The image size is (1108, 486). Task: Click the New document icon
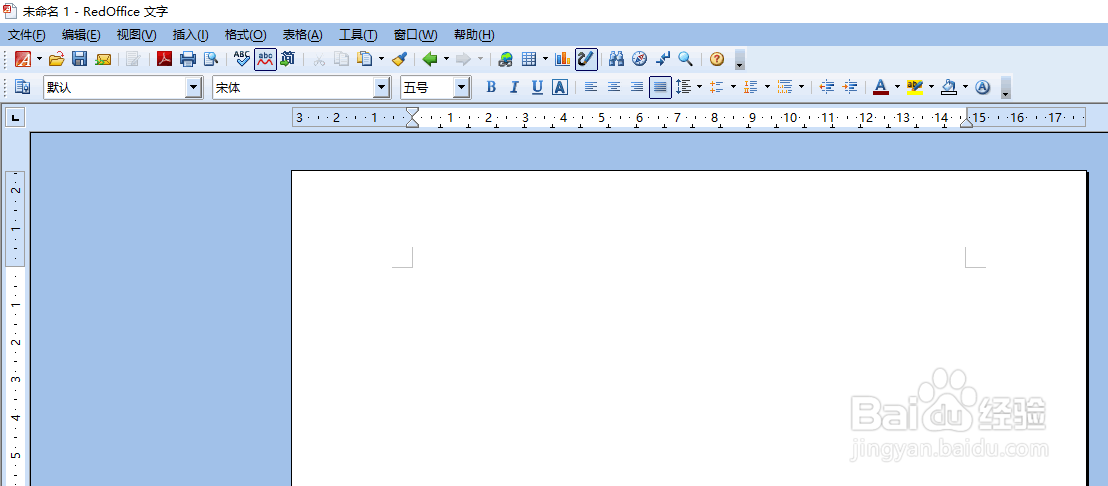click(x=23, y=59)
